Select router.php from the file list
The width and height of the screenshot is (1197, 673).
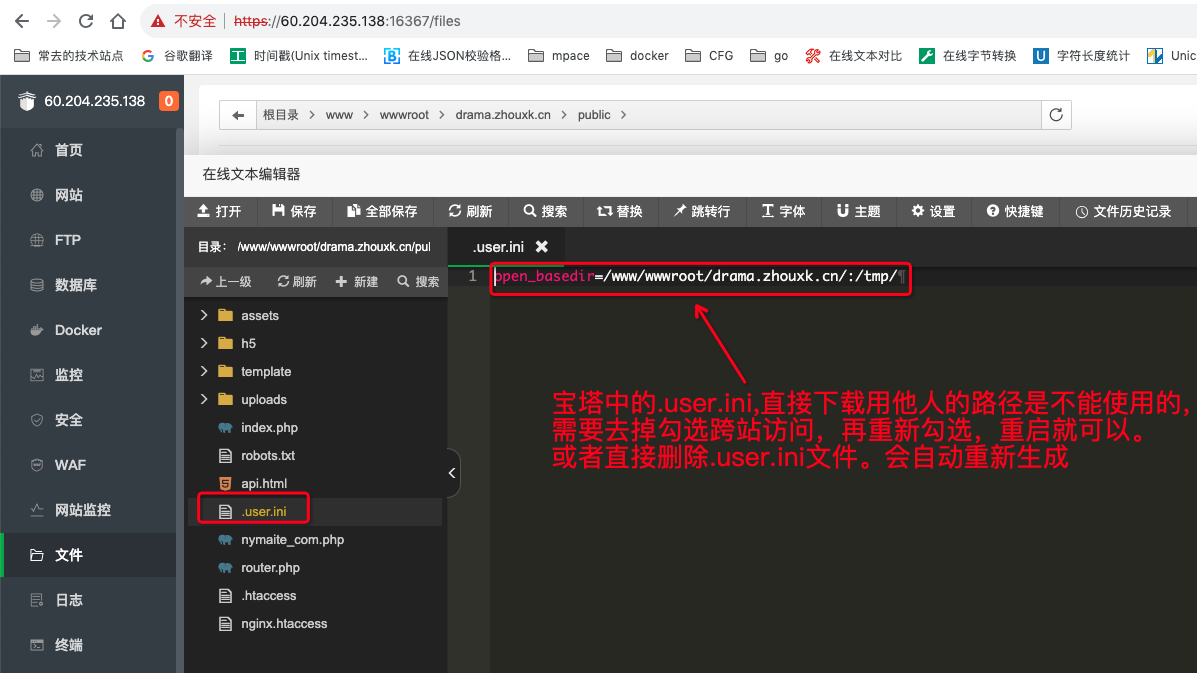[x=270, y=567]
